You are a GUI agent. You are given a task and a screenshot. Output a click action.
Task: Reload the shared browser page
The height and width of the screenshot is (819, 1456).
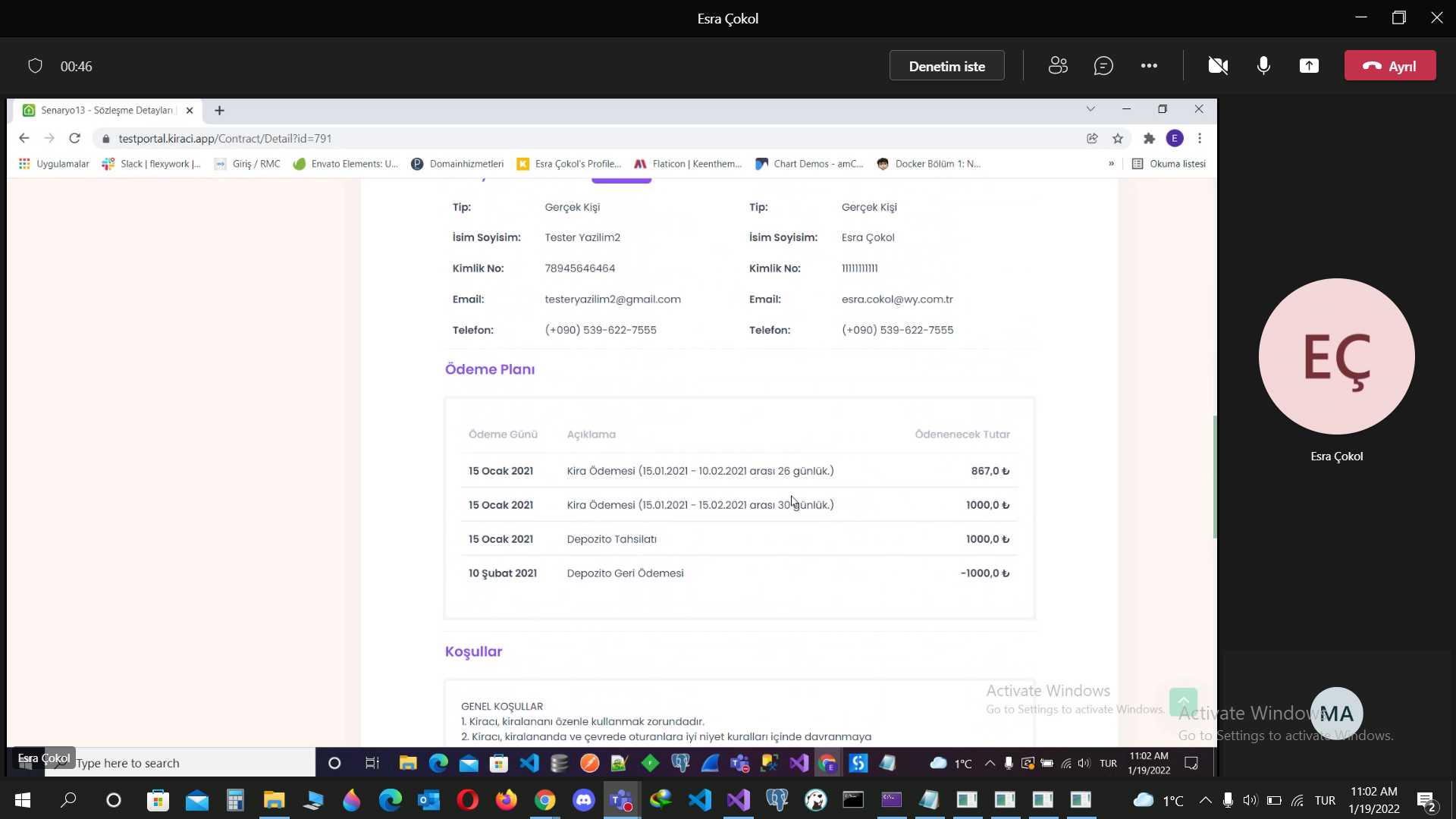tap(74, 138)
